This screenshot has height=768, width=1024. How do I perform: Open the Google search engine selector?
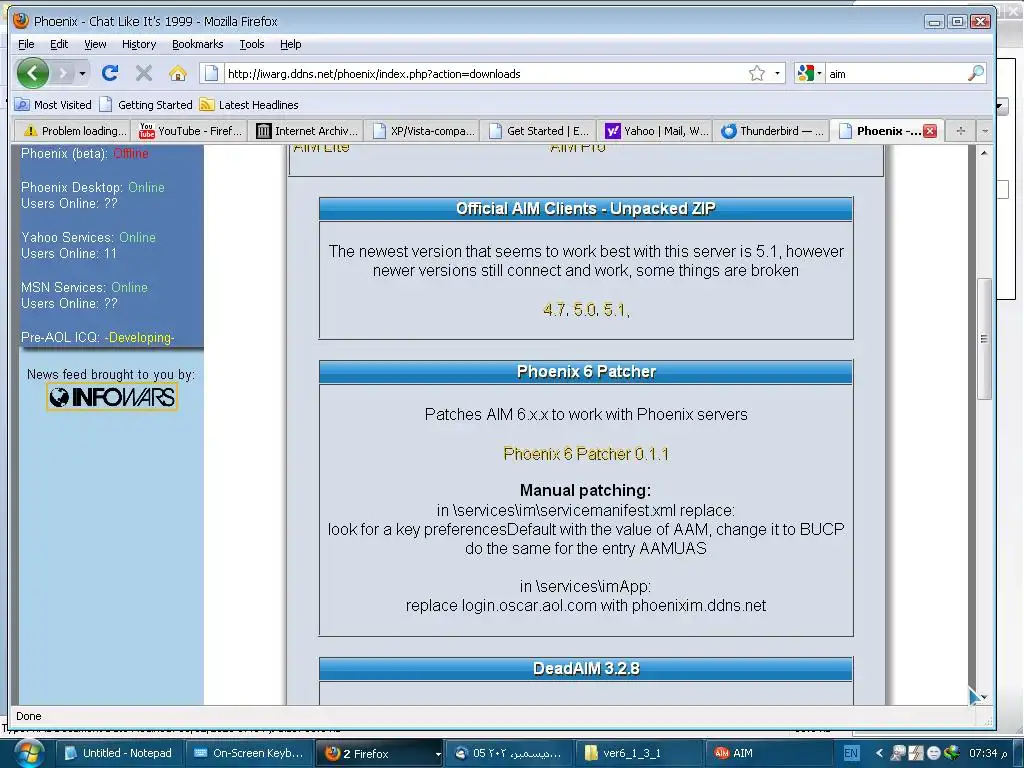[808, 73]
